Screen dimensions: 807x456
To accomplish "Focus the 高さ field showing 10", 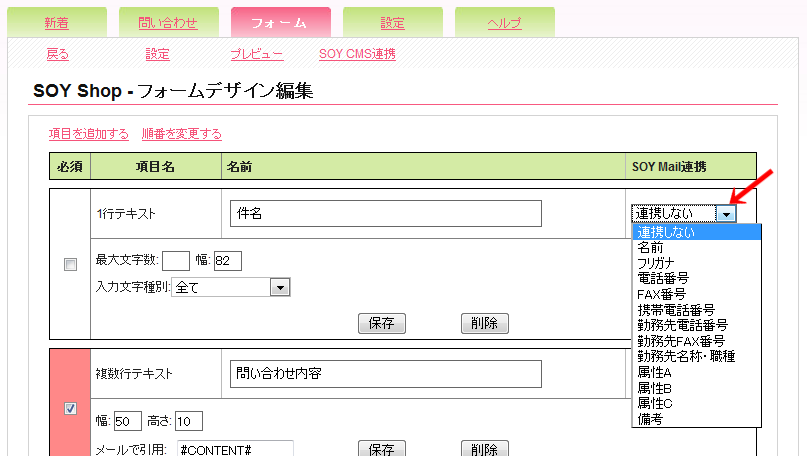I will coord(189,421).
